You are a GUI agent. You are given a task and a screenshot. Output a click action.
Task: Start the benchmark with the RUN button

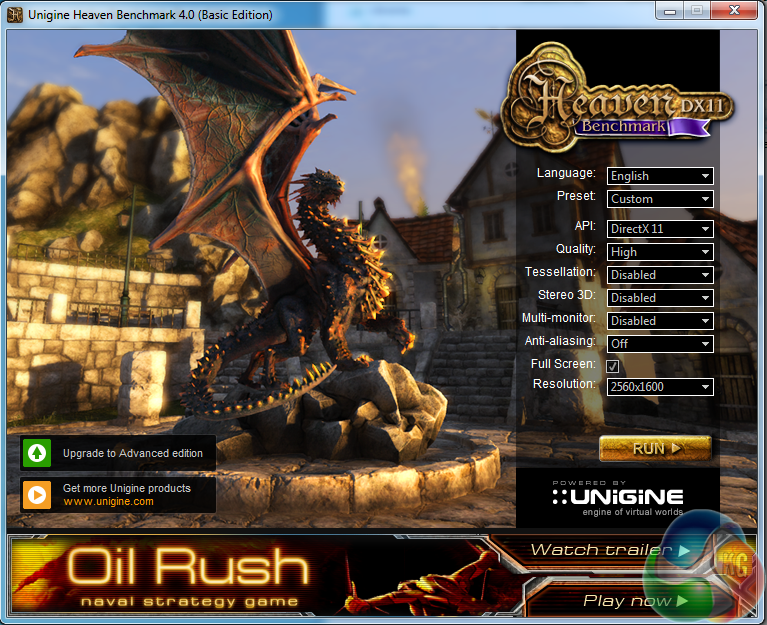click(x=655, y=448)
